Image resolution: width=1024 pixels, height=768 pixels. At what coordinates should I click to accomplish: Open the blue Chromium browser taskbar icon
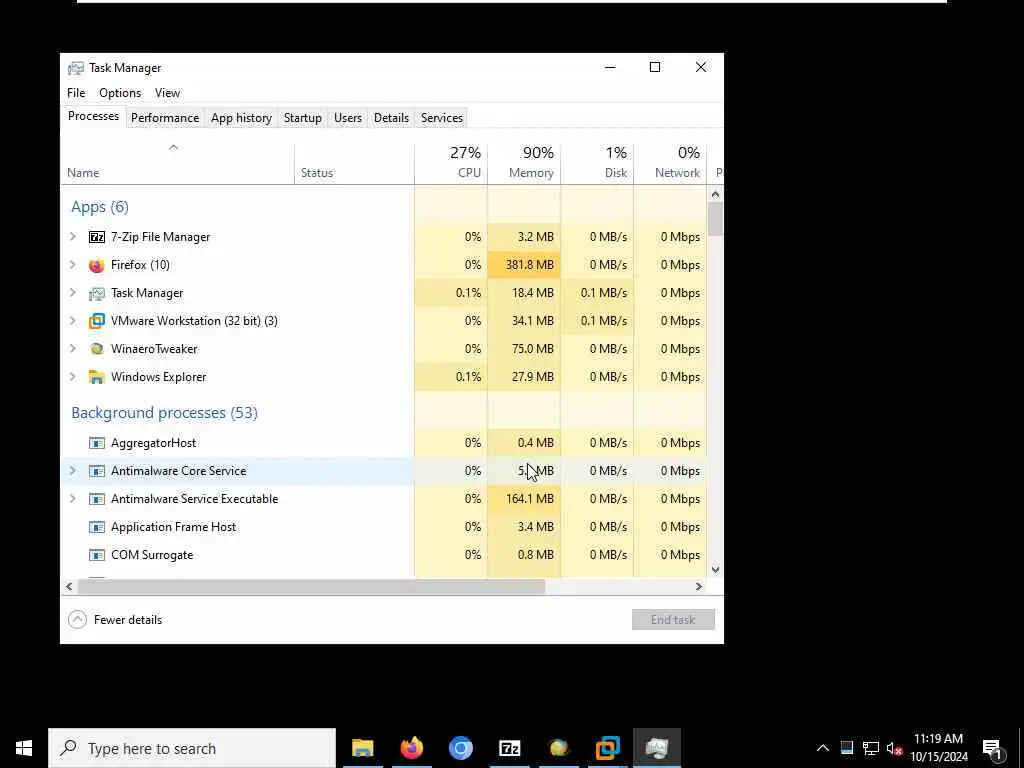pos(460,748)
